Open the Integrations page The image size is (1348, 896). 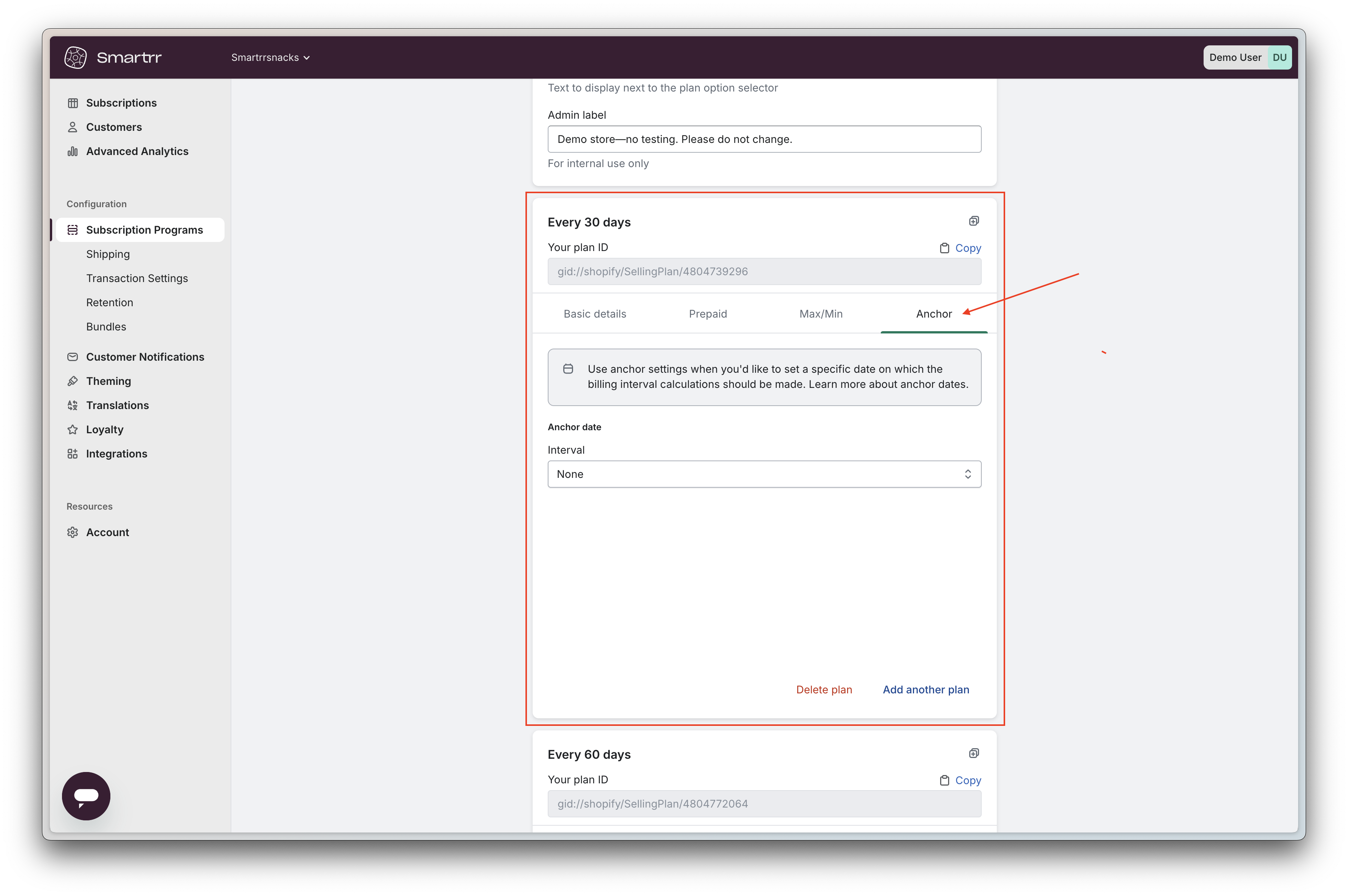[x=116, y=454]
